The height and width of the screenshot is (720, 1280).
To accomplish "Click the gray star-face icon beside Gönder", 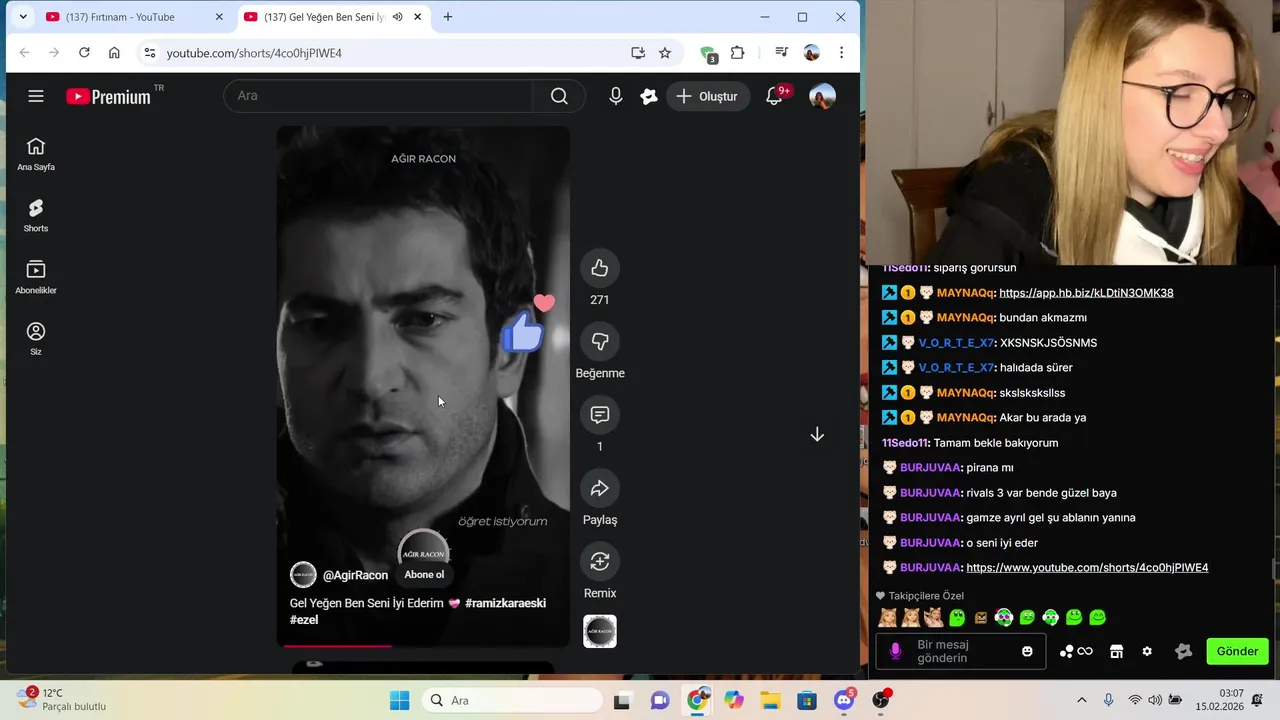I will click(x=1184, y=652).
